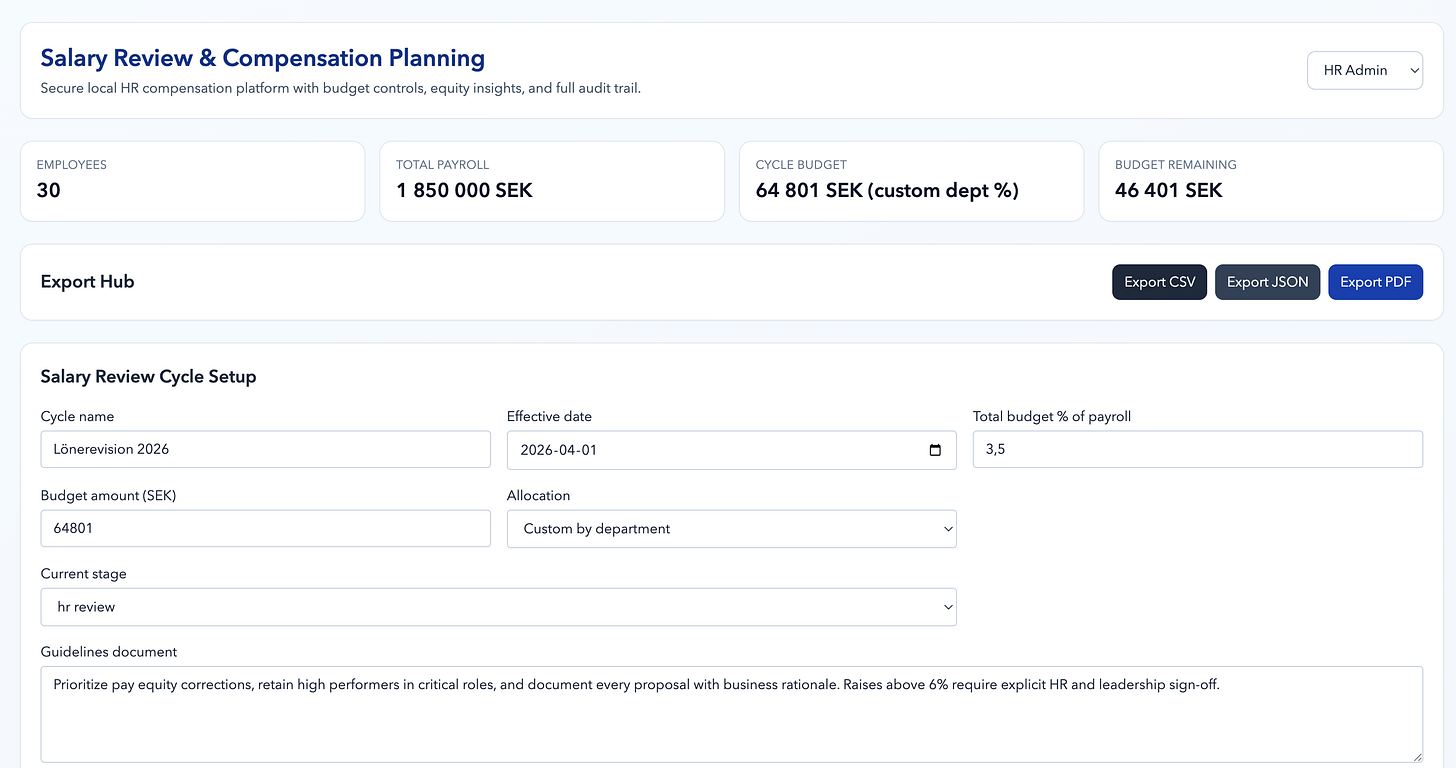1456x768 pixels.
Task: Click the Salary Review & Compensation Planning title
Action: (x=262, y=58)
